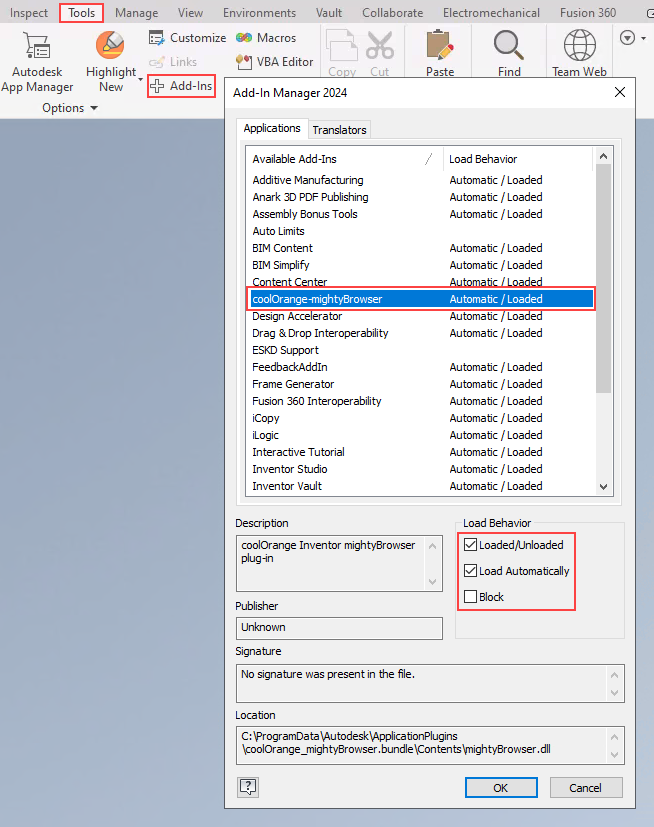Switch to the Inspect ribbon tab
The height and width of the screenshot is (827, 654).
(x=28, y=13)
